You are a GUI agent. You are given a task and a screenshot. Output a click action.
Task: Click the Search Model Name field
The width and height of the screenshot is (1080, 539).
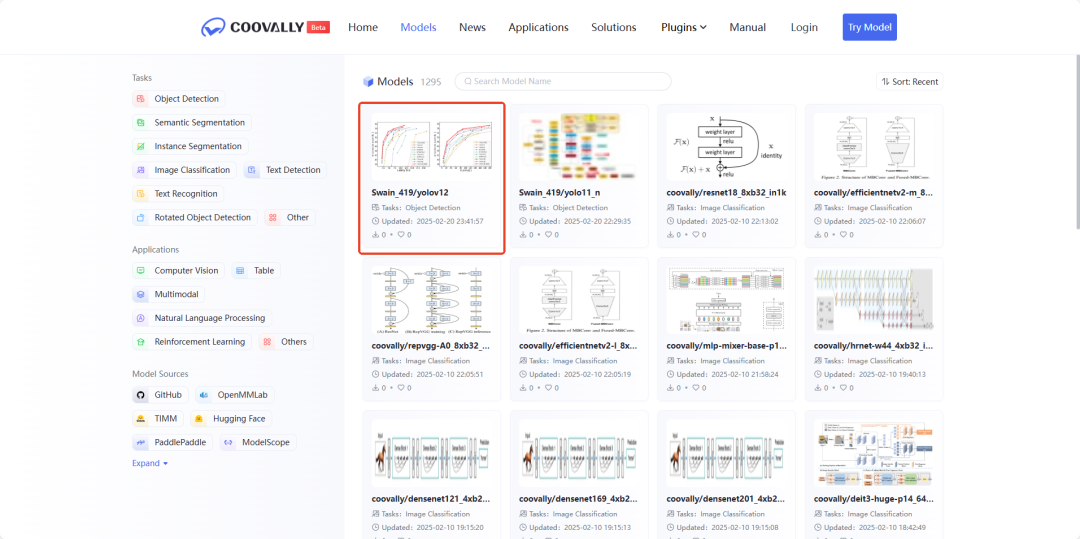pos(563,81)
